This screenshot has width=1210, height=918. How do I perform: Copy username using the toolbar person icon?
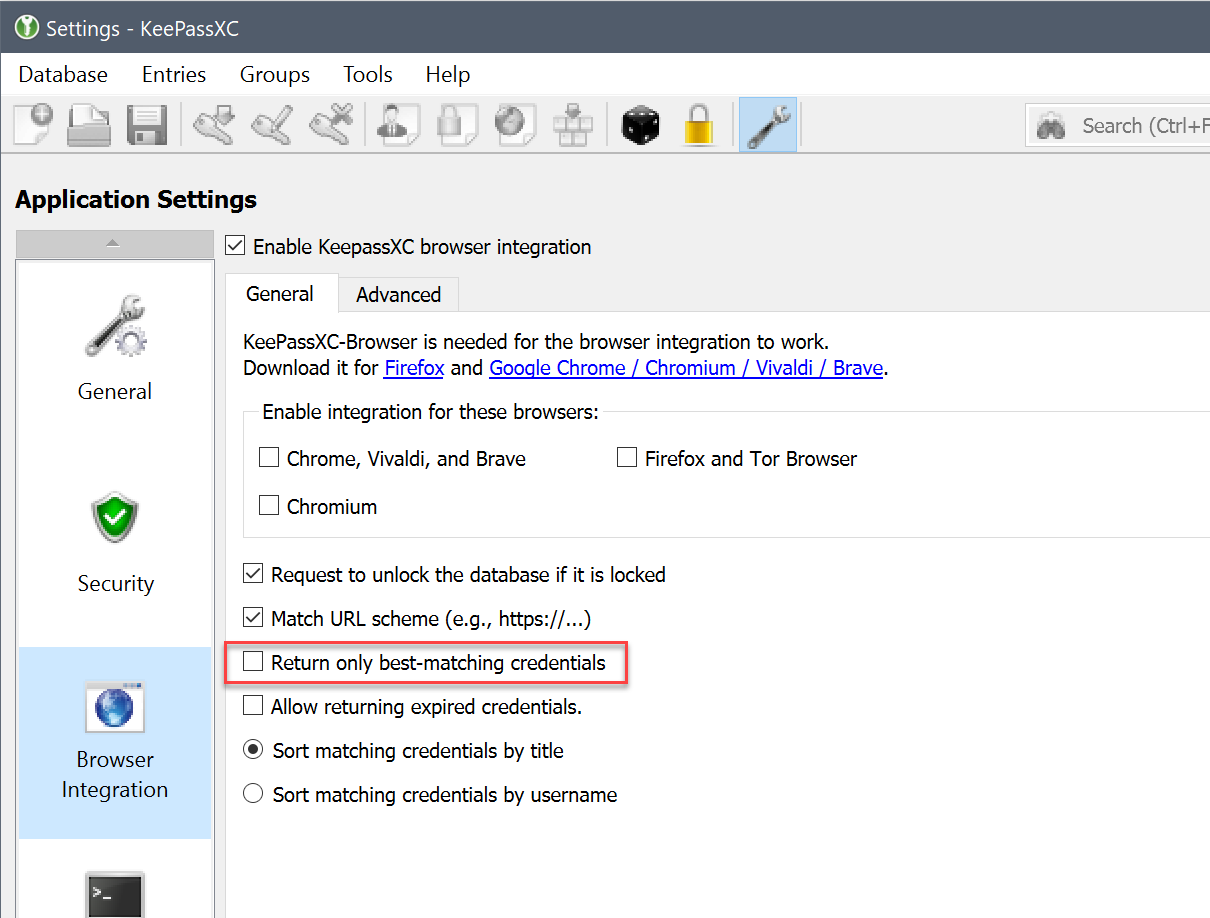tap(397, 124)
